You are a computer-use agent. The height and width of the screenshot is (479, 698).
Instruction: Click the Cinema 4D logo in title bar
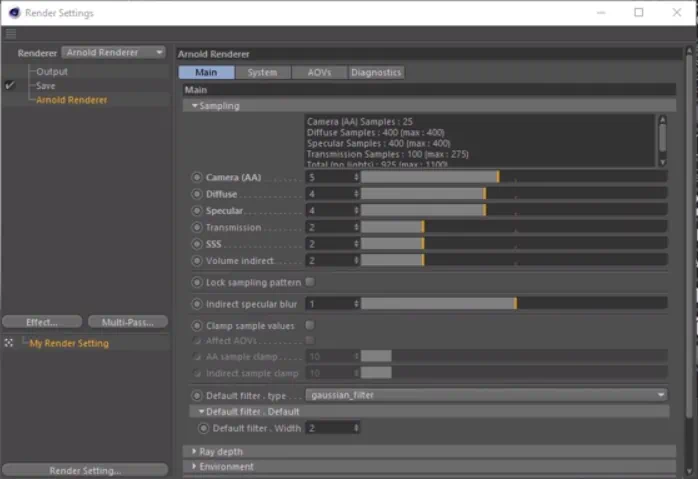[x=14, y=13]
